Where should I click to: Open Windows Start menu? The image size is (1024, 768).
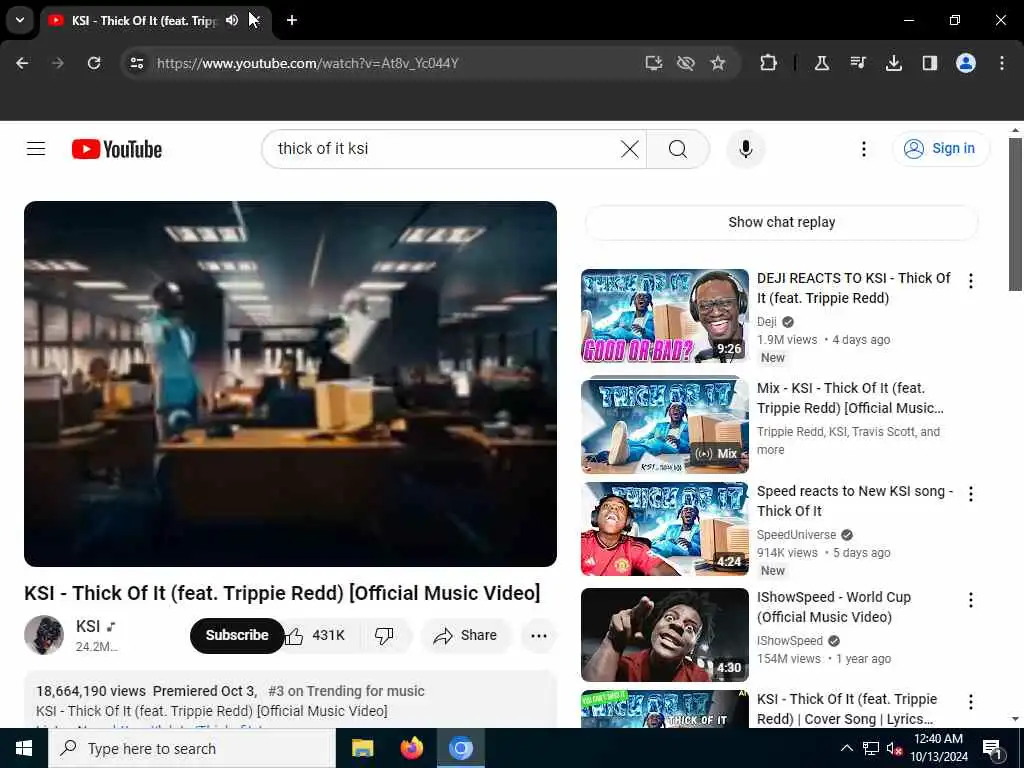point(24,748)
